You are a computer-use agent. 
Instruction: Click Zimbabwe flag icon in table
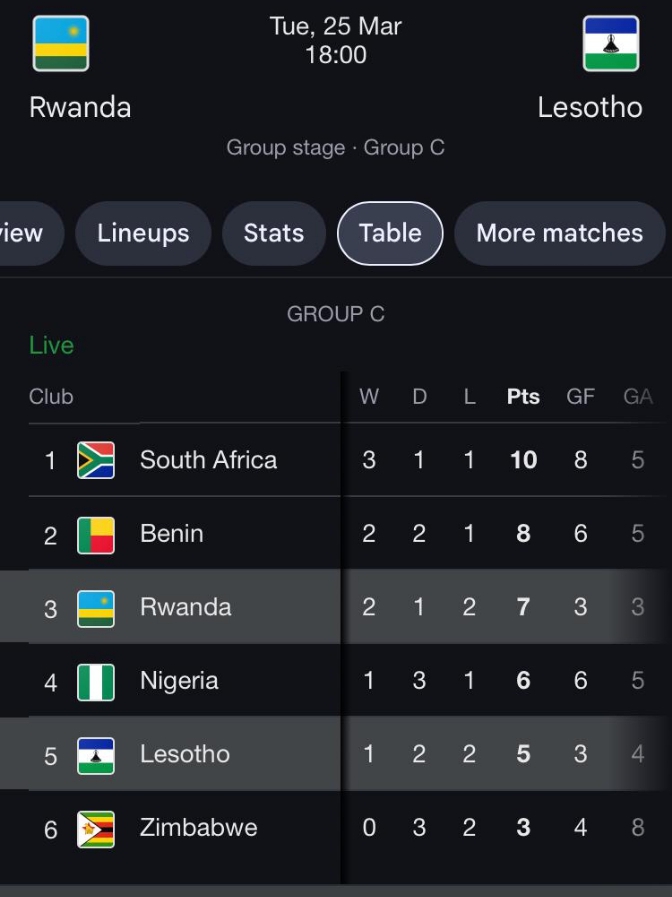click(96, 829)
